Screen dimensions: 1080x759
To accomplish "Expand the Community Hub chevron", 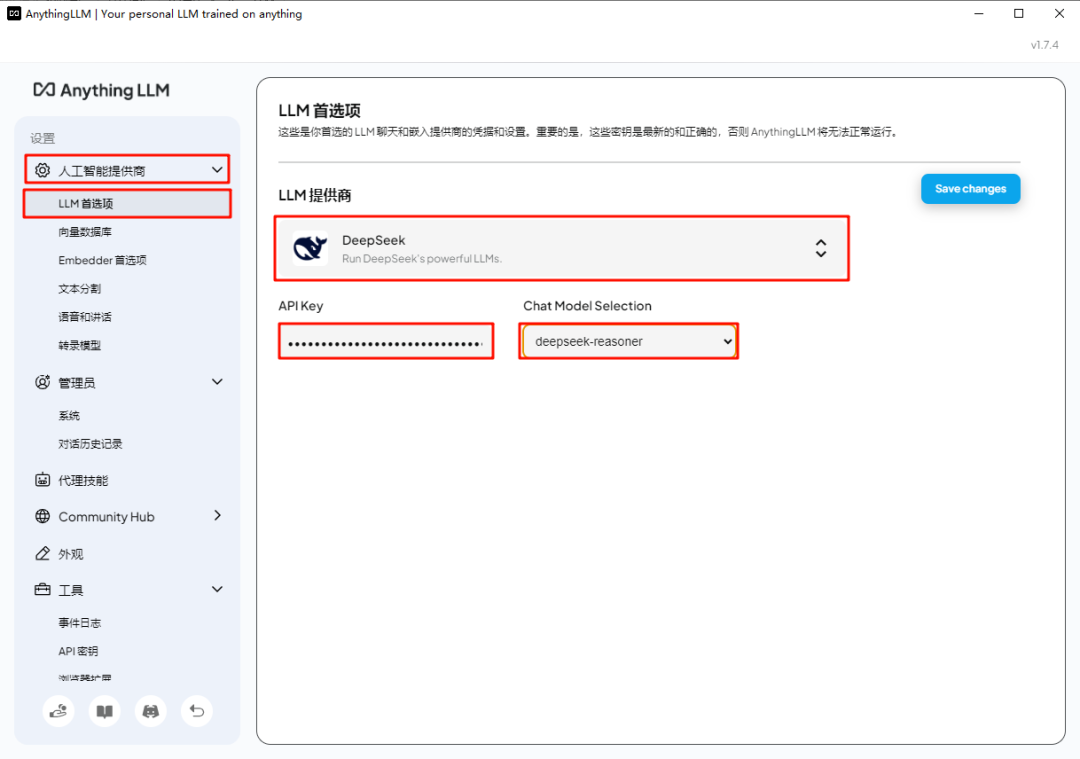I will (218, 515).
